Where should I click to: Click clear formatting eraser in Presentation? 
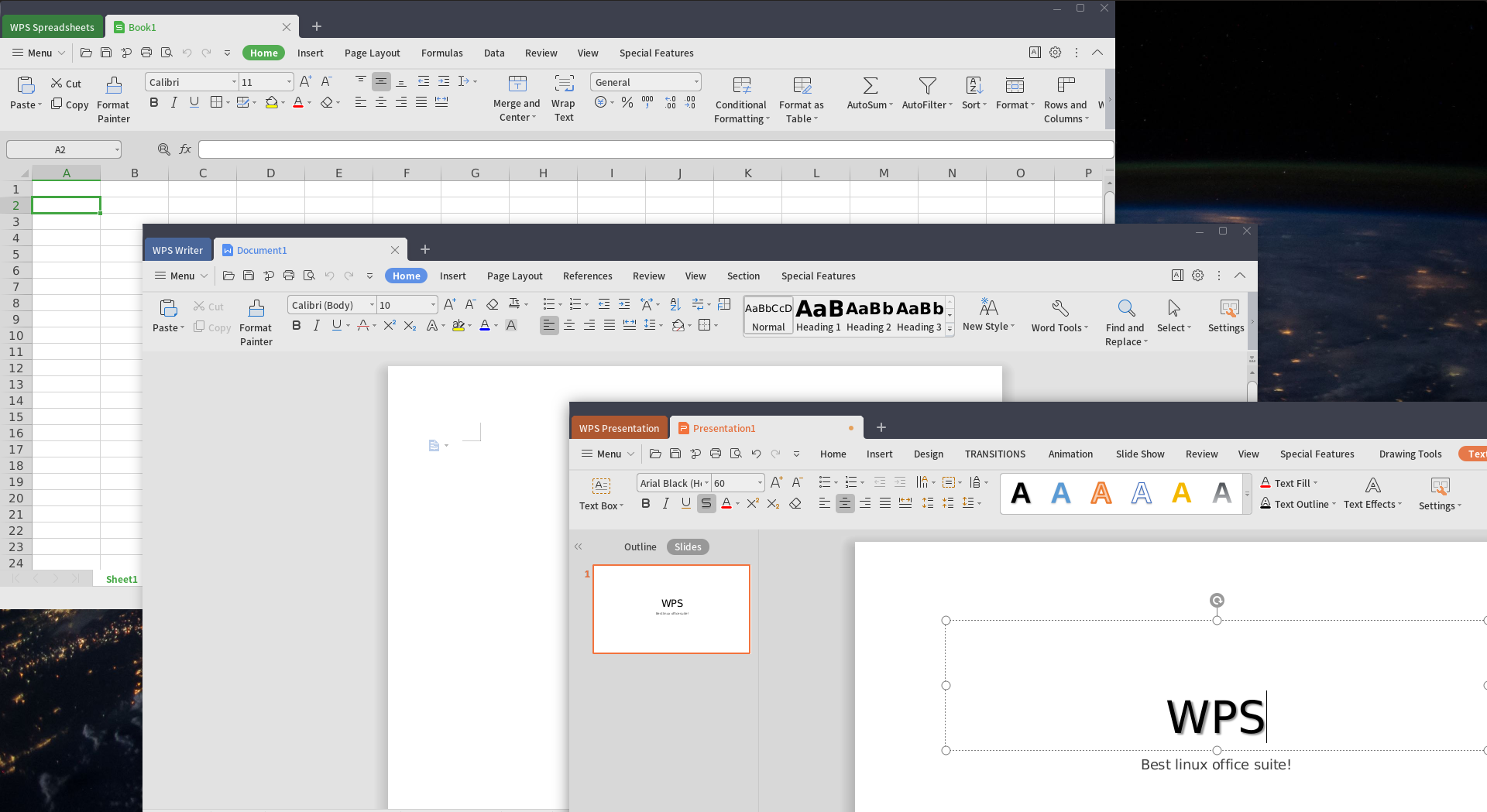(x=795, y=504)
